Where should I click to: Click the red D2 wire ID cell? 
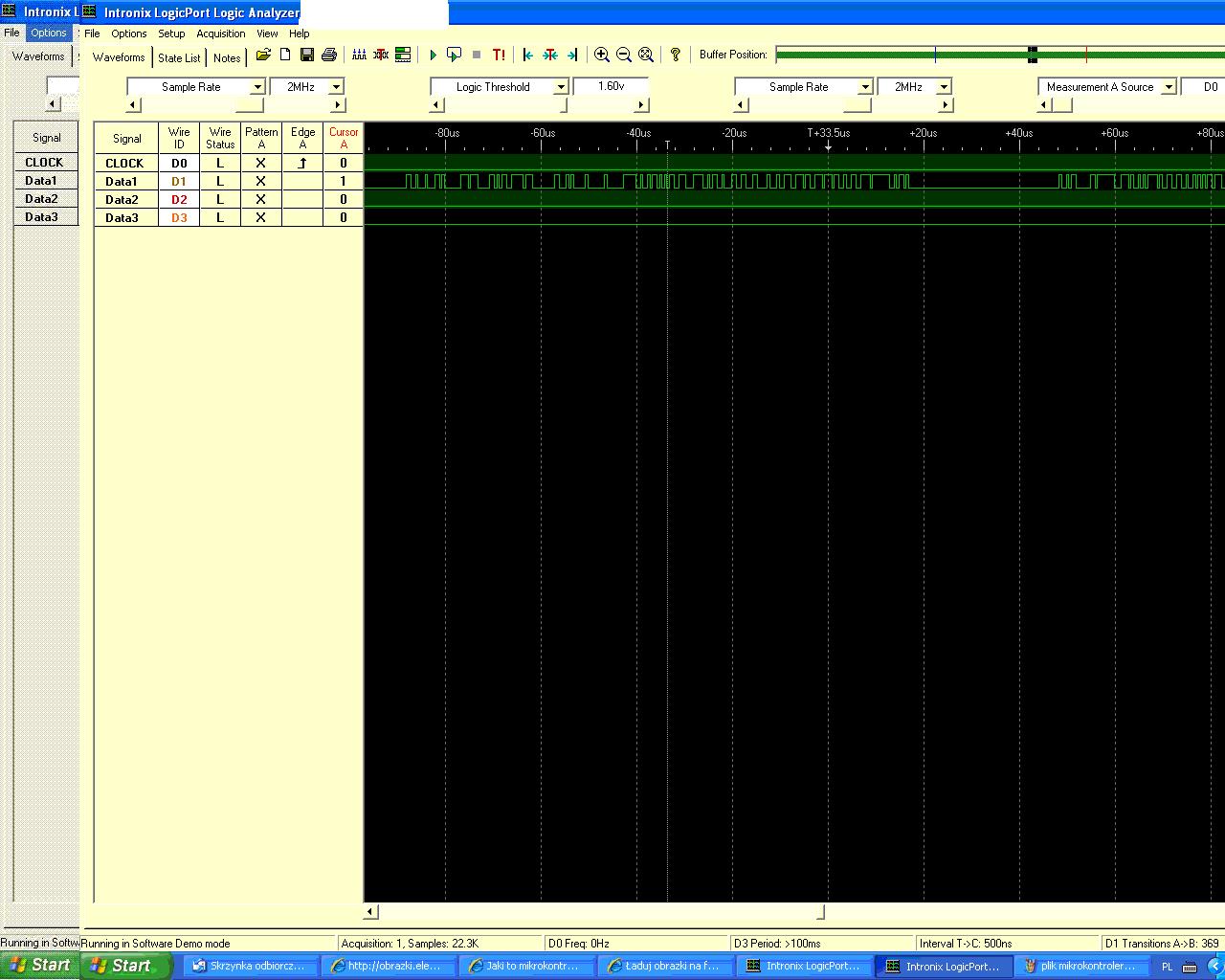click(x=179, y=200)
